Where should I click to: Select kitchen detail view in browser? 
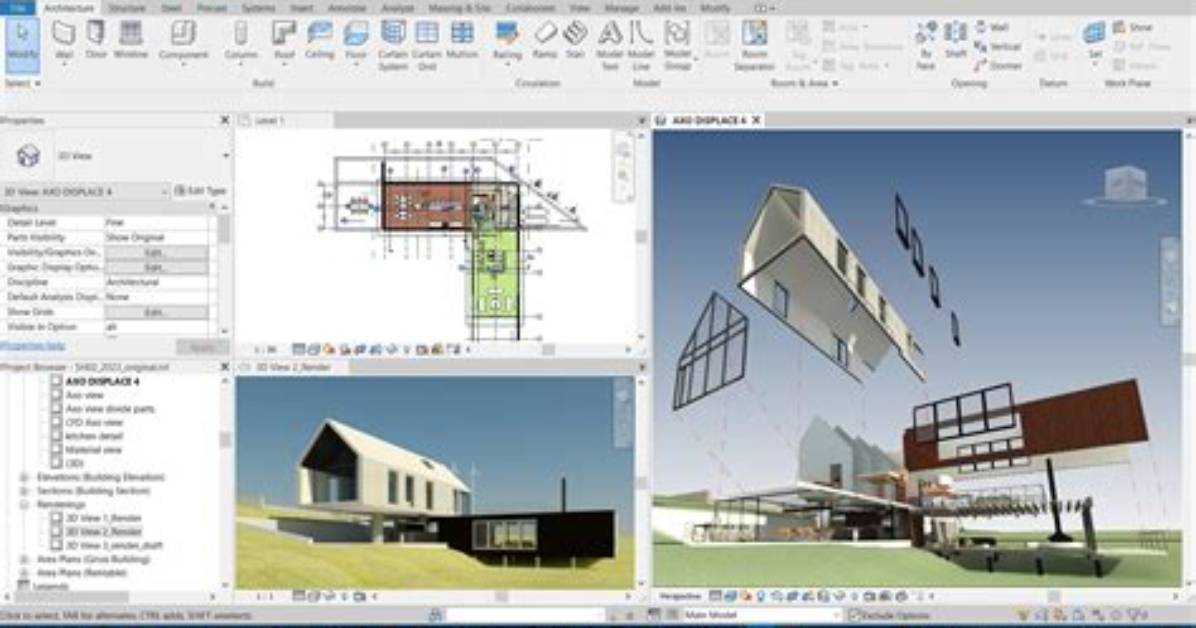[94, 436]
